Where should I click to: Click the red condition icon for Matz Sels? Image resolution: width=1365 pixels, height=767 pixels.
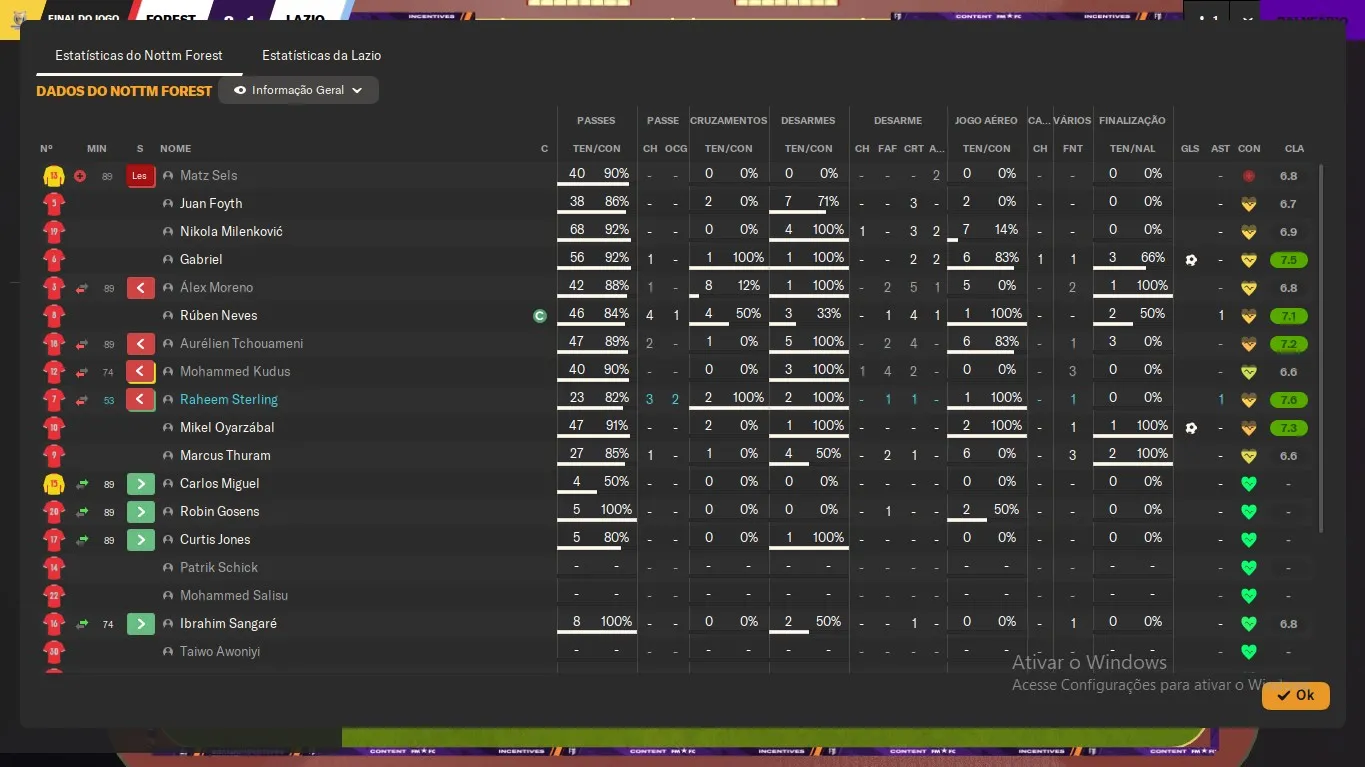coord(1248,176)
